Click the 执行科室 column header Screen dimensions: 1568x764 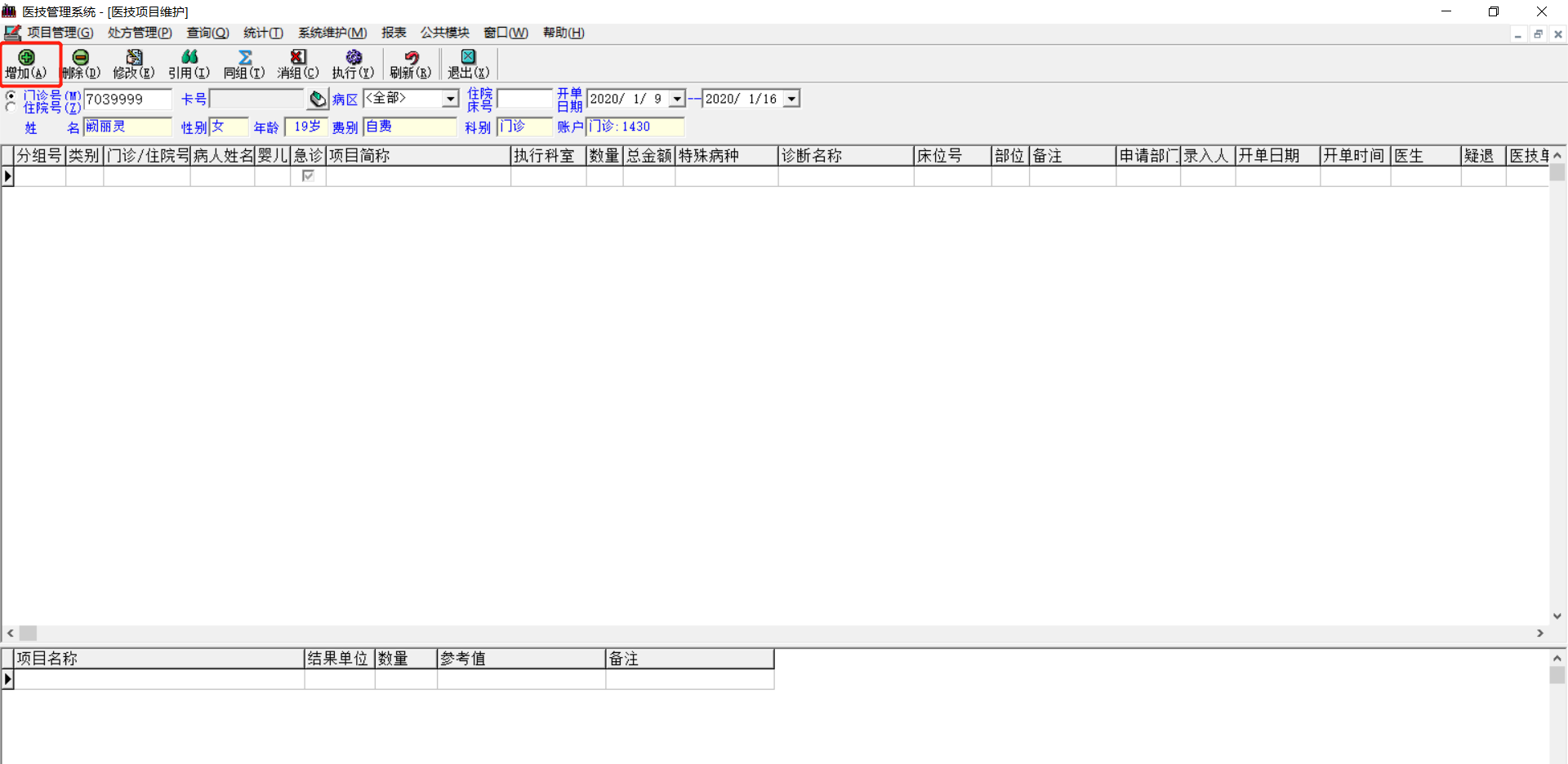point(549,156)
